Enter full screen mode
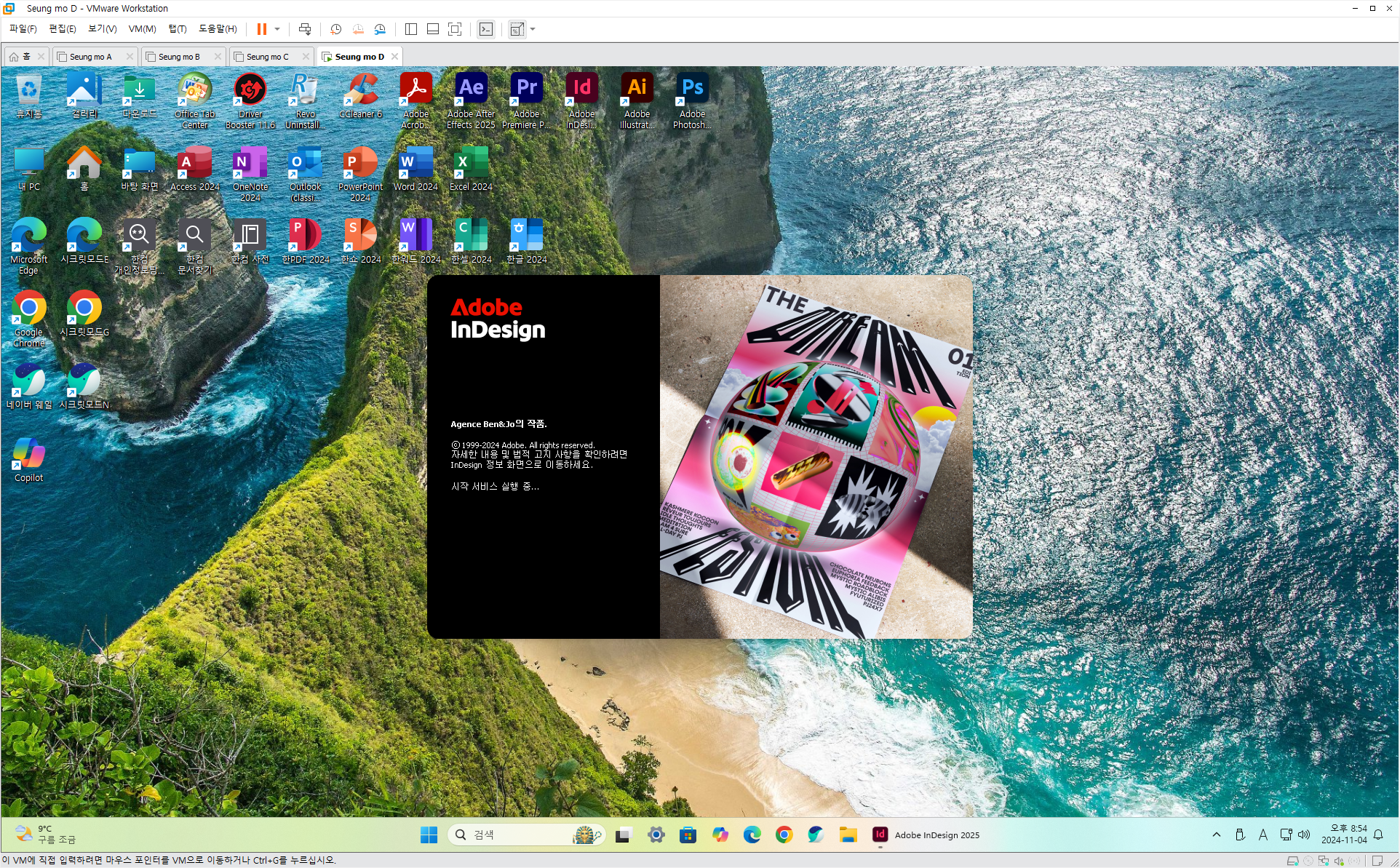Image resolution: width=1400 pixels, height=868 pixels. click(x=455, y=29)
